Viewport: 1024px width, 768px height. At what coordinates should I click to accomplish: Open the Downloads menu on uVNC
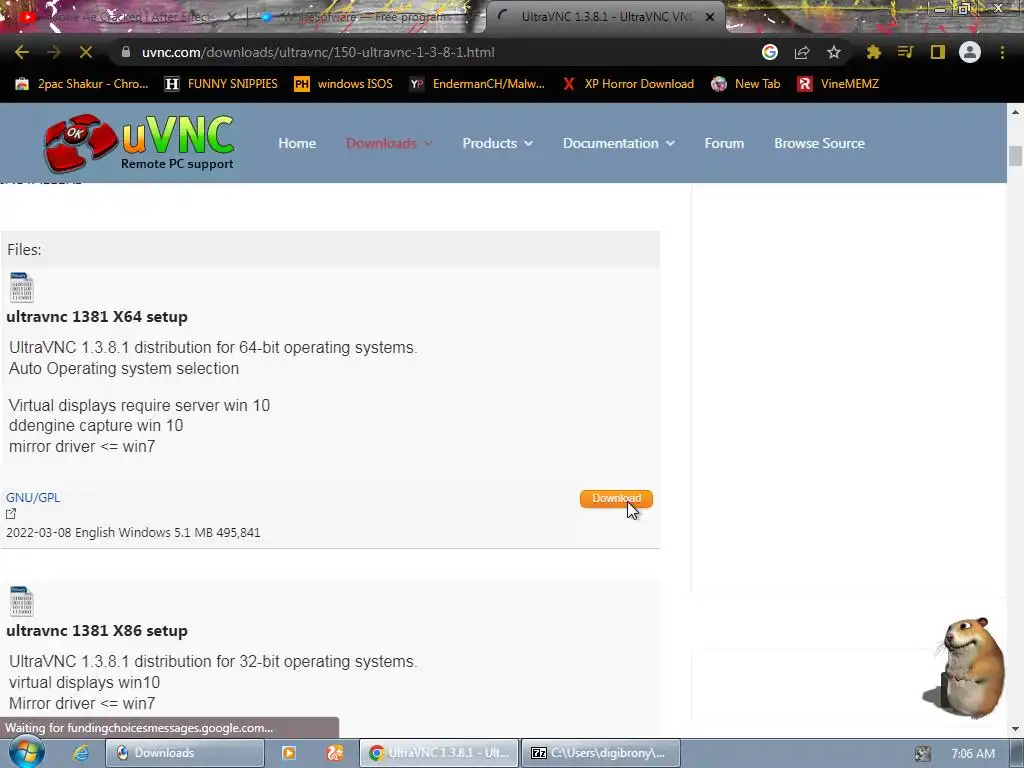(x=381, y=143)
